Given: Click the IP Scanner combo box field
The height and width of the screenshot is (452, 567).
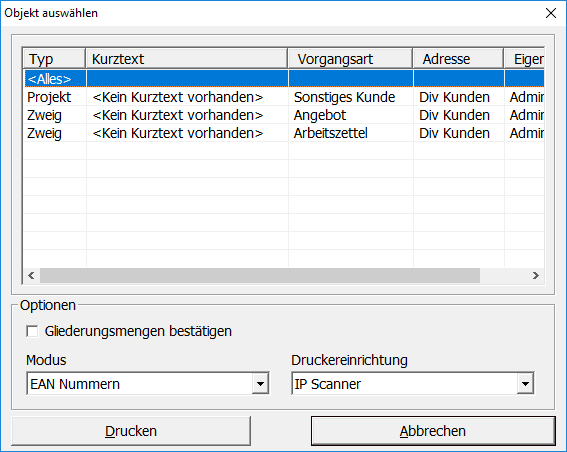Looking at the screenshot, I should (404, 384).
